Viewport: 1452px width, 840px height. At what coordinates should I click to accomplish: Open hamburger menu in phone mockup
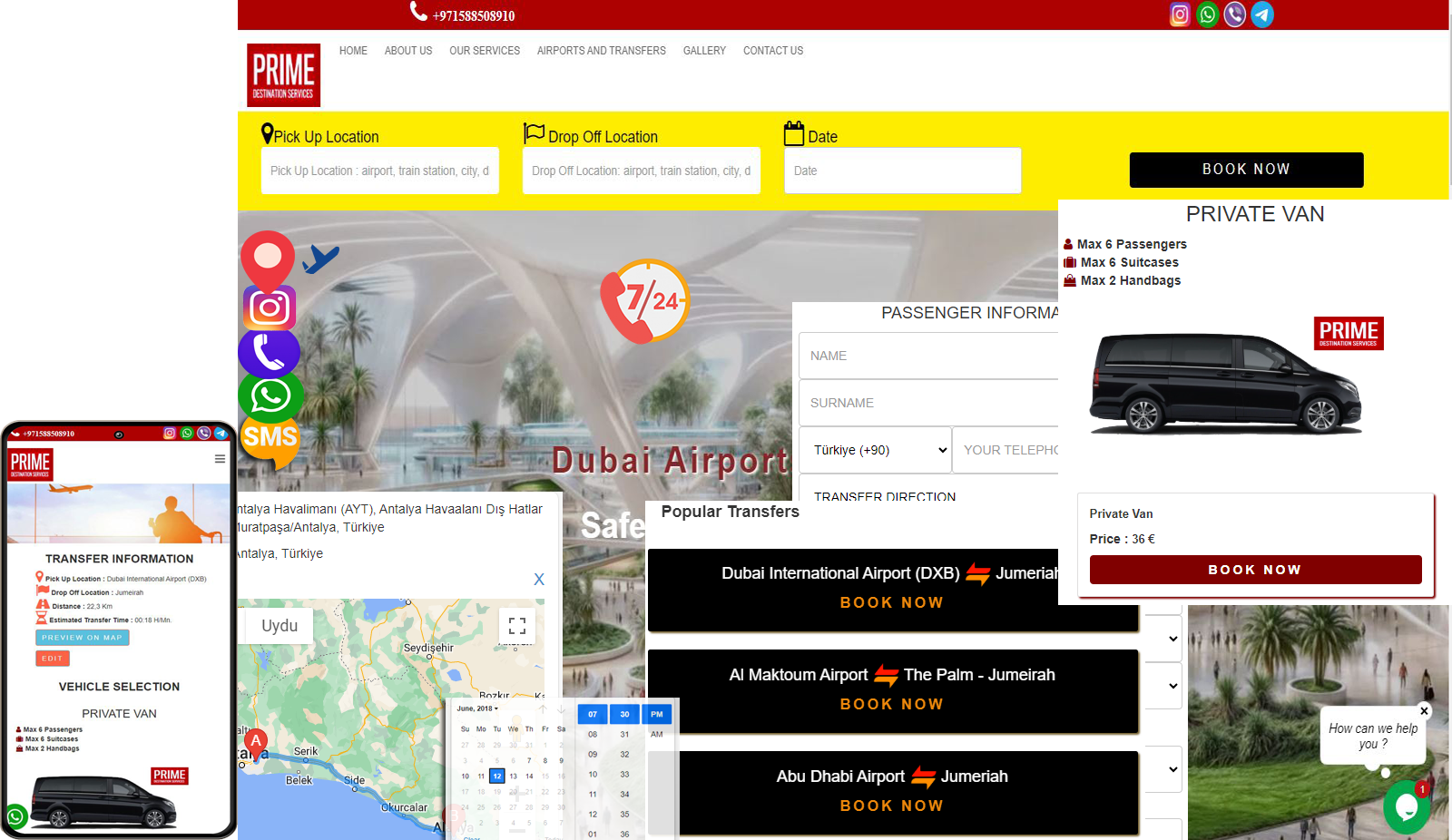(x=220, y=459)
